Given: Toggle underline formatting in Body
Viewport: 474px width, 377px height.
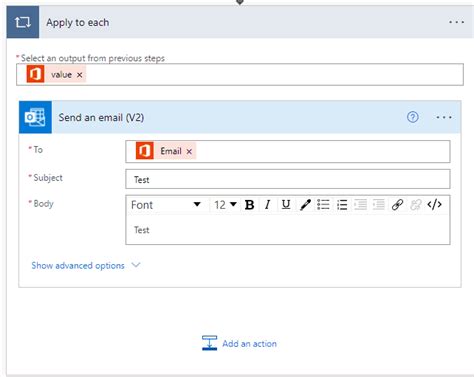Looking at the screenshot, I should coord(286,205).
